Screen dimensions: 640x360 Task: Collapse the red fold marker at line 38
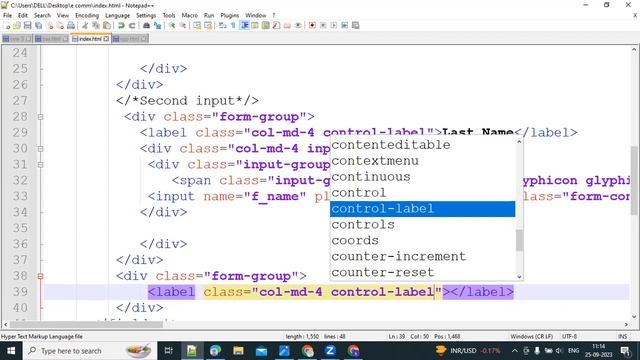click(x=40, y=276)
